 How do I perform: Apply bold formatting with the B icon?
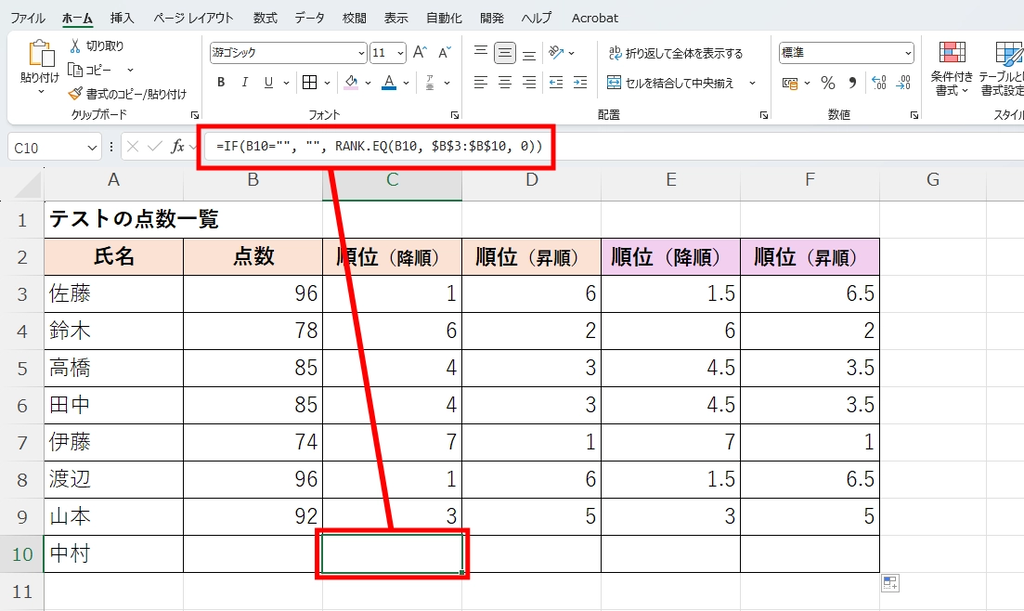click(x=220, y=82)
